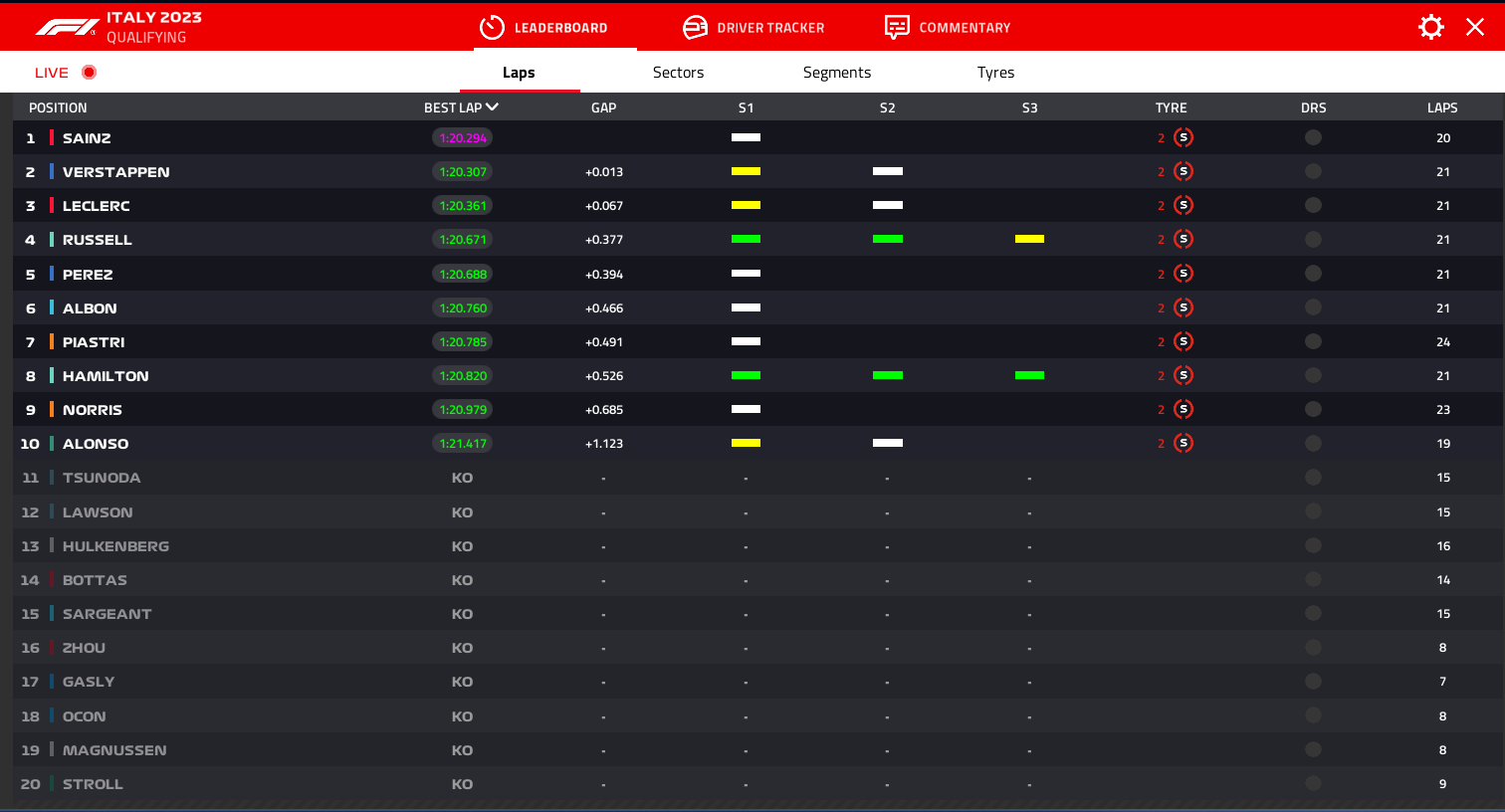Screen dimensions: 1505x812
Task: Click Leclerc's DRS indicator dot
Action: pos(1313,205)
